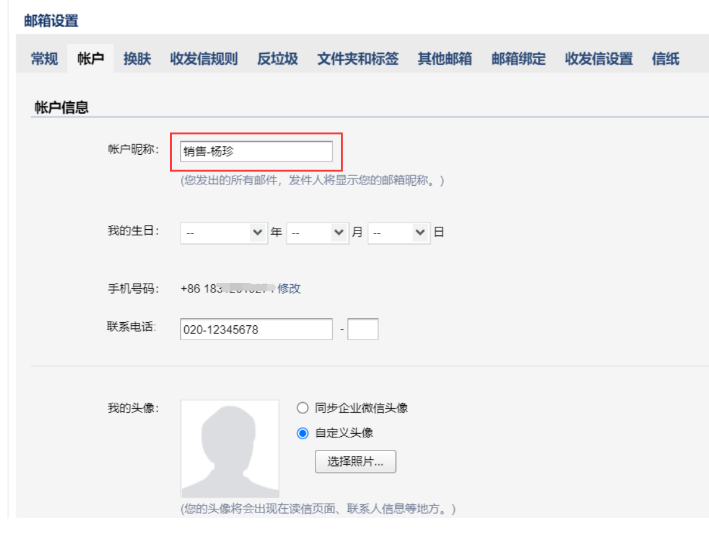
Task: Open the birthday month dropdown
Action: point(316,233)
